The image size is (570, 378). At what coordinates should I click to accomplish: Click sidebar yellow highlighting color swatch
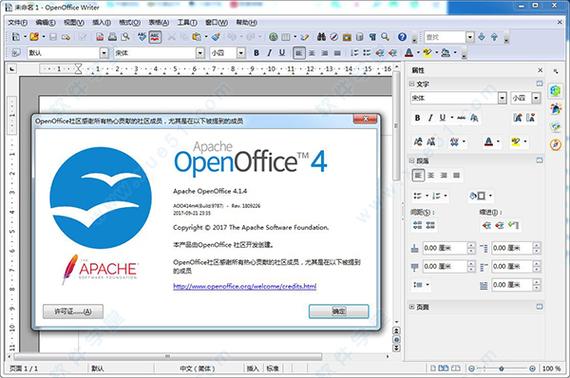tap(516, 141)
